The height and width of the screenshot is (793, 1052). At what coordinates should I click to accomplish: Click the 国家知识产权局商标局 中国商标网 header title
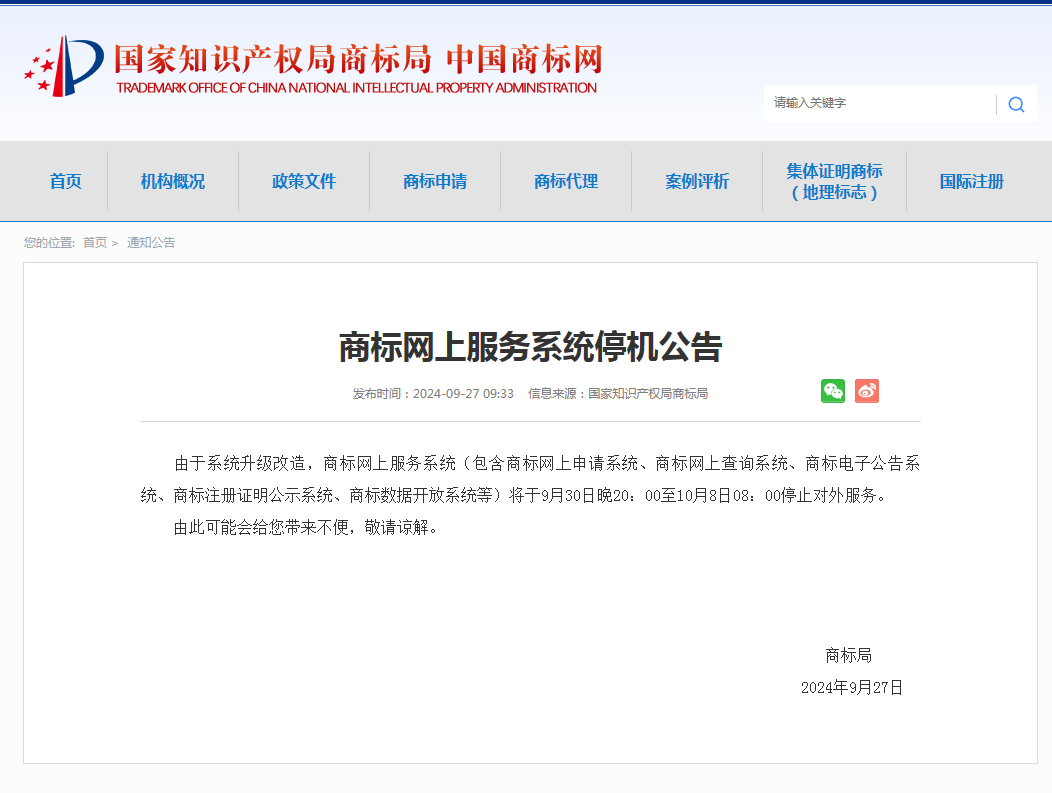(x=358, y=59)
